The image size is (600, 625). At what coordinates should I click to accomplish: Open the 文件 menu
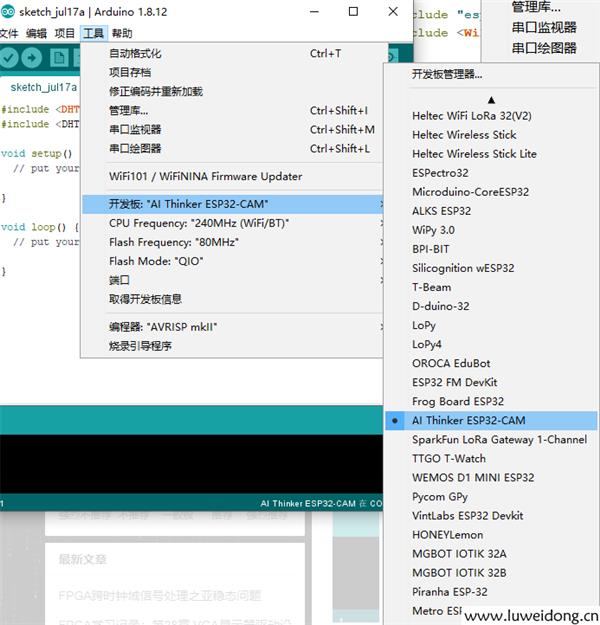[9, 33]
